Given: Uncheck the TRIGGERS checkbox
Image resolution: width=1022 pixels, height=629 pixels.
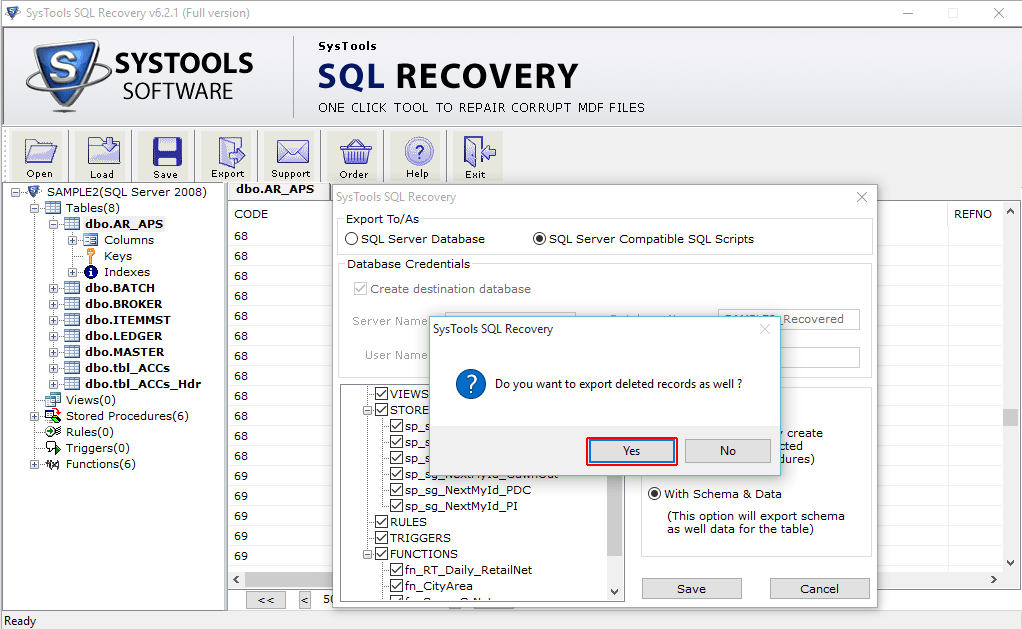Looking at the screenshot, I should pyautogui.click(x=381, y=537).
